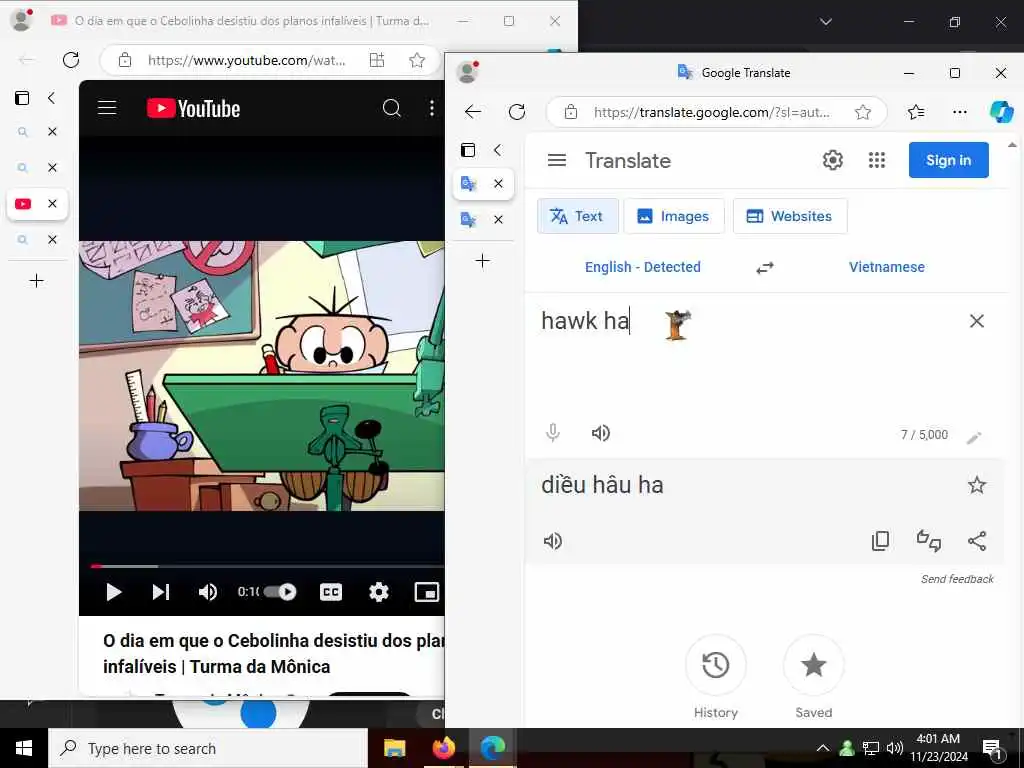Mute the YouTube player volume
This screenshot has width=1024, height=768.
click(208, 592)
